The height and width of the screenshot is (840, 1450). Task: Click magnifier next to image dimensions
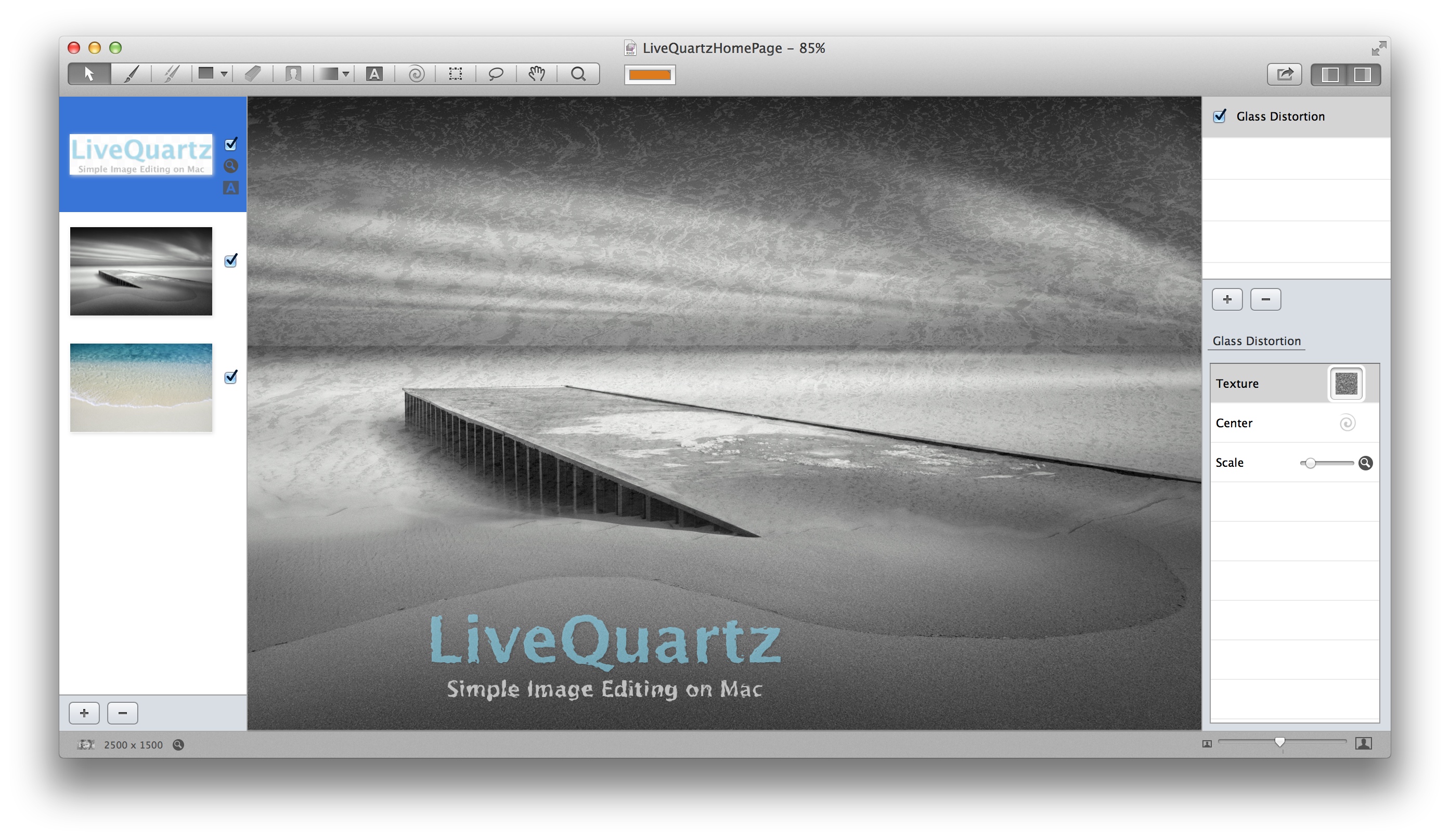point(178,744)
